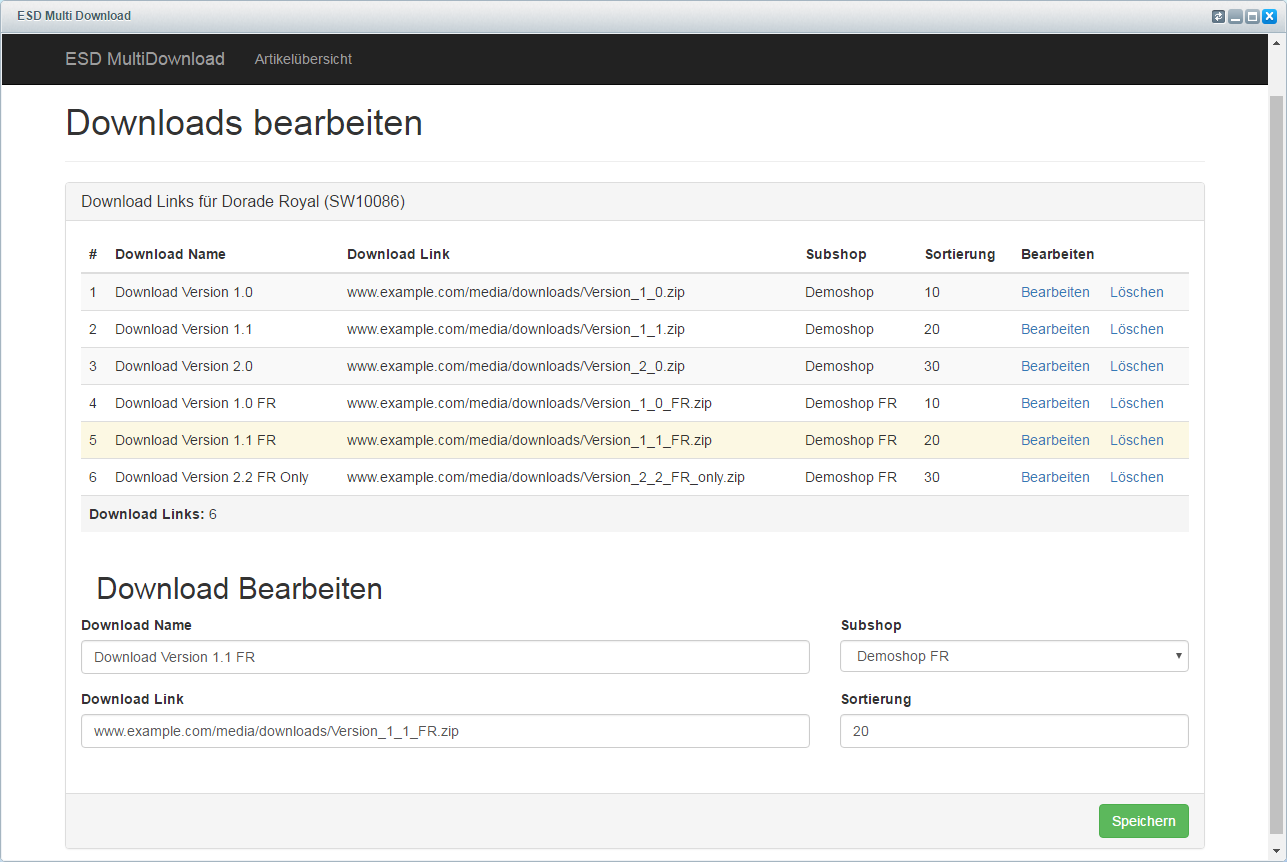The width and height of the screenshot is (1287, 862).
Task: Select the Version_1_0.zip link text
Action: (x=516, y=292)
